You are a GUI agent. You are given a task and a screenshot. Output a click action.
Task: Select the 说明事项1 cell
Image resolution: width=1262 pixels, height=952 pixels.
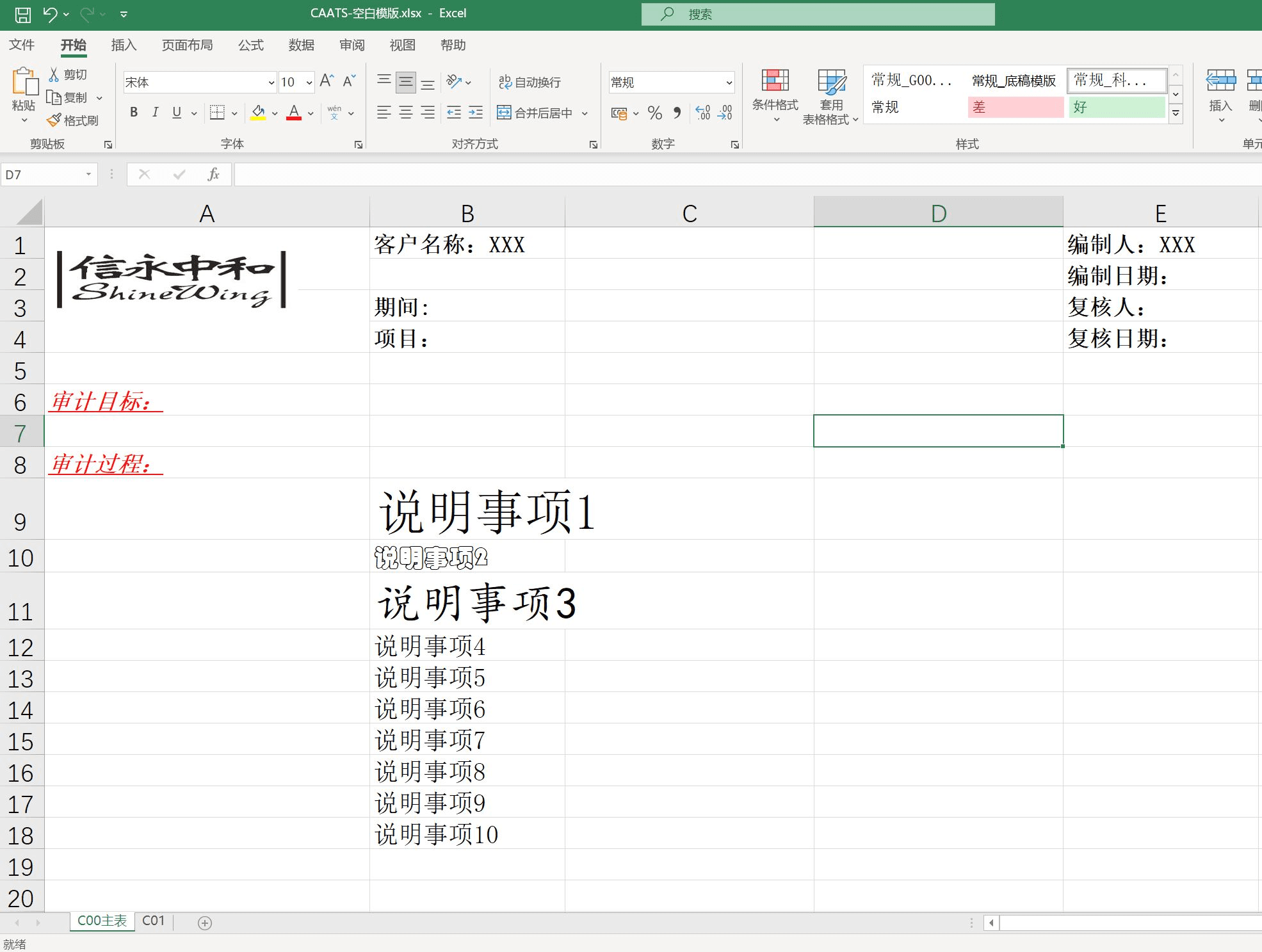point(467,509)
